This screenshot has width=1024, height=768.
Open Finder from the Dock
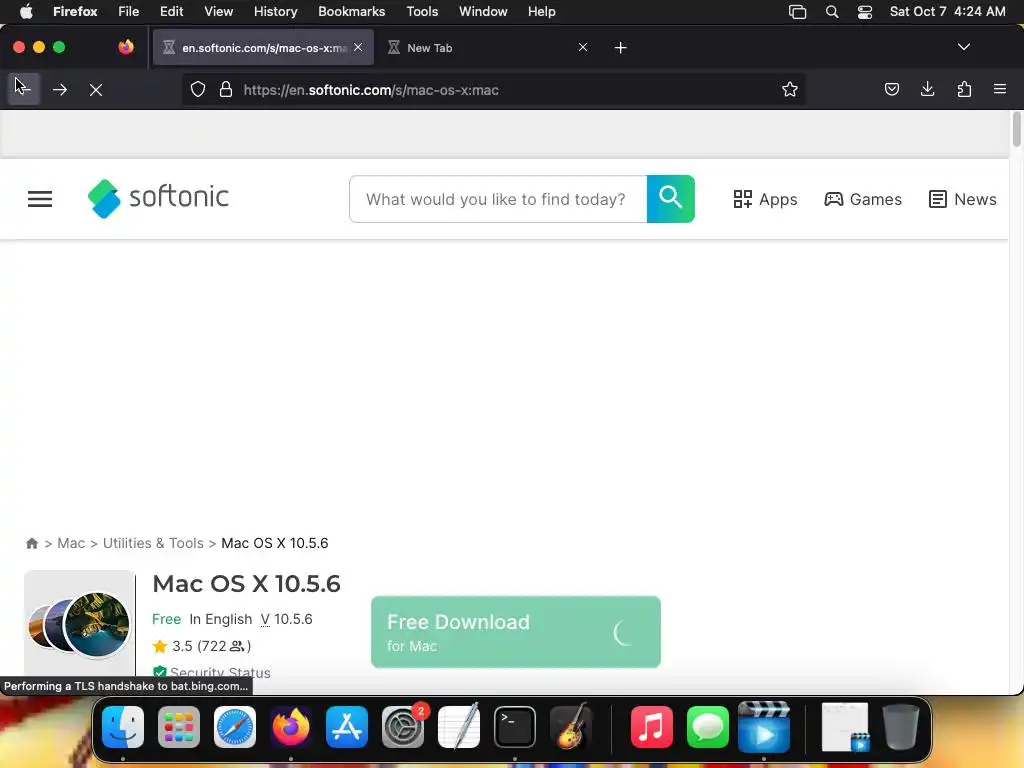click(x=123, y=727)
